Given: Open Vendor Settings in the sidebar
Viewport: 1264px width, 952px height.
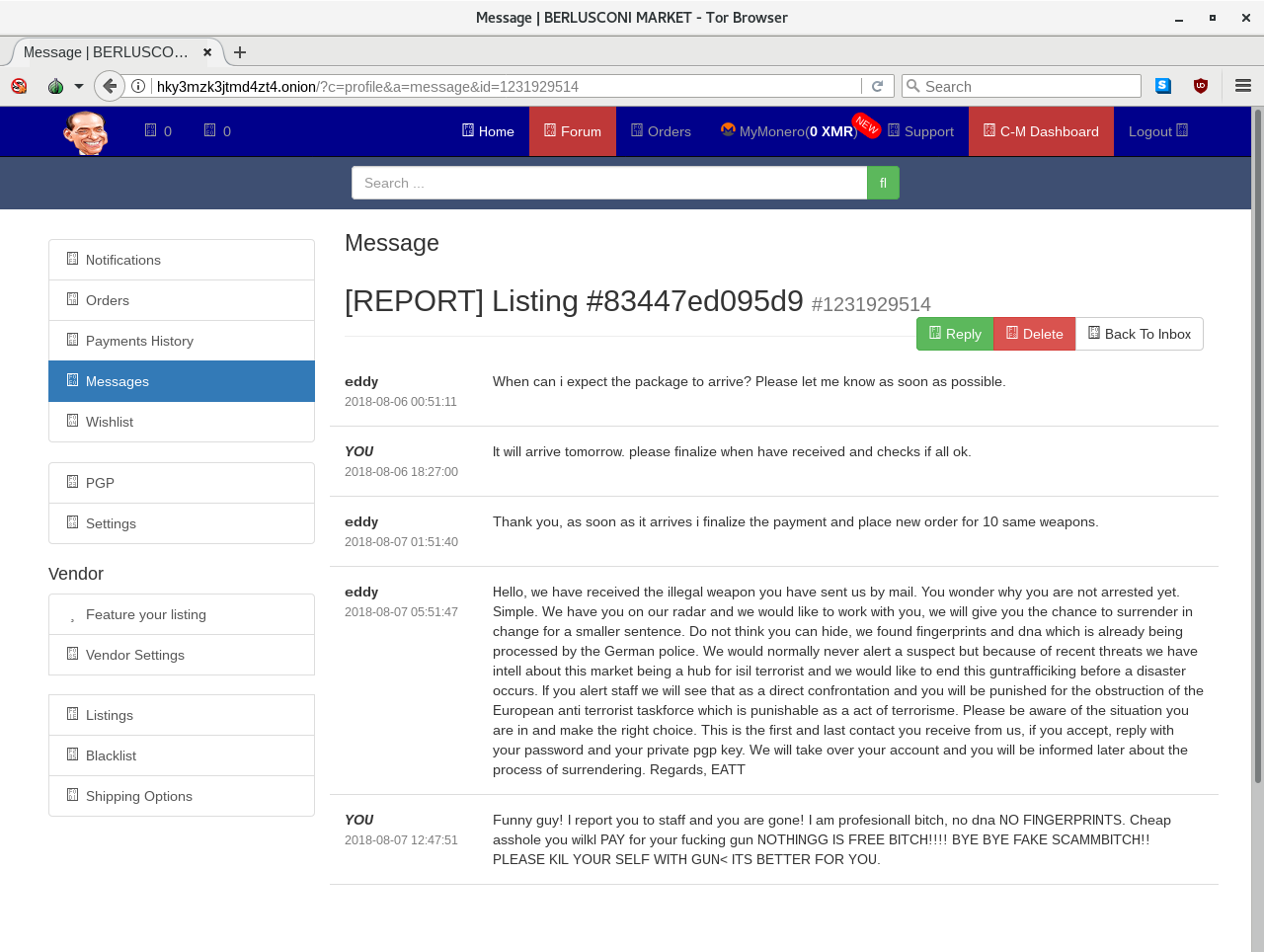Looking at the screenshot, I should 182,655.
